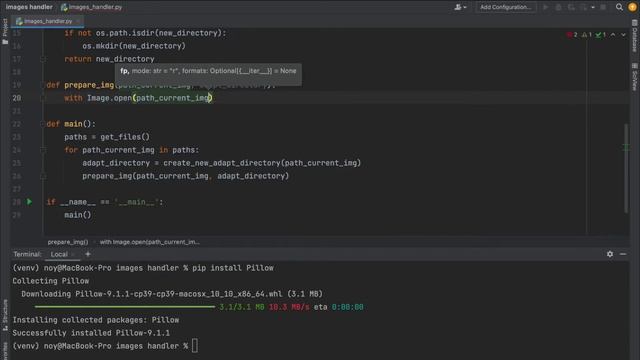
Task: Collapse the def main() fold marker
Action: tap(43, 124)
